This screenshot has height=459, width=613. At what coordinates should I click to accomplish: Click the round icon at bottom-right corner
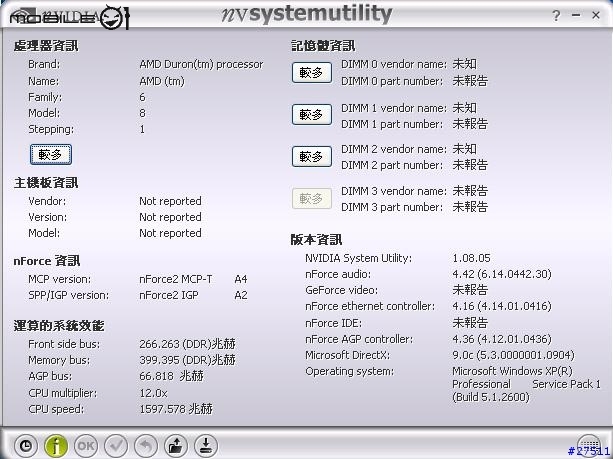589,444
